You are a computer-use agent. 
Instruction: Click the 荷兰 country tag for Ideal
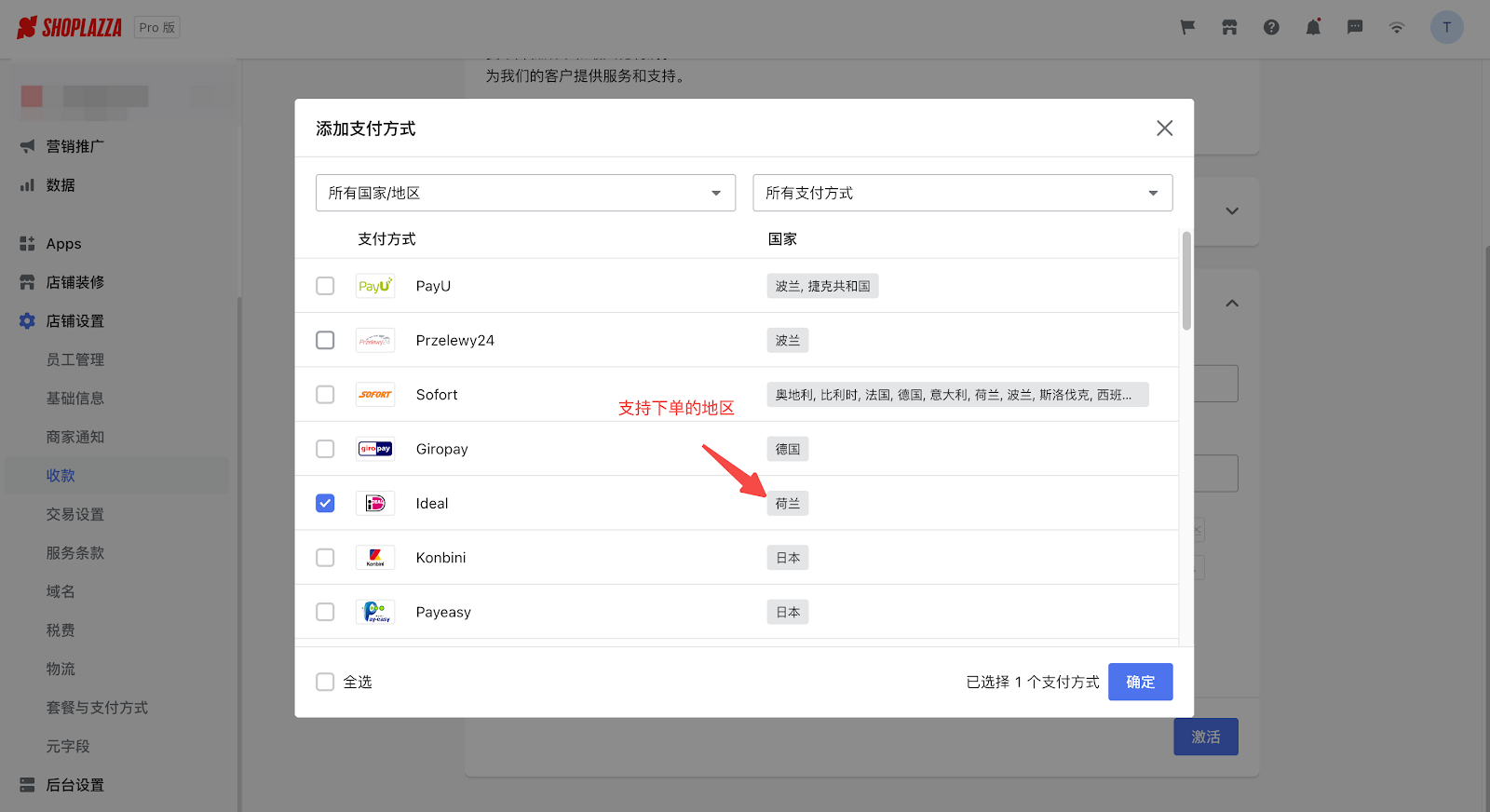(788, 504)
